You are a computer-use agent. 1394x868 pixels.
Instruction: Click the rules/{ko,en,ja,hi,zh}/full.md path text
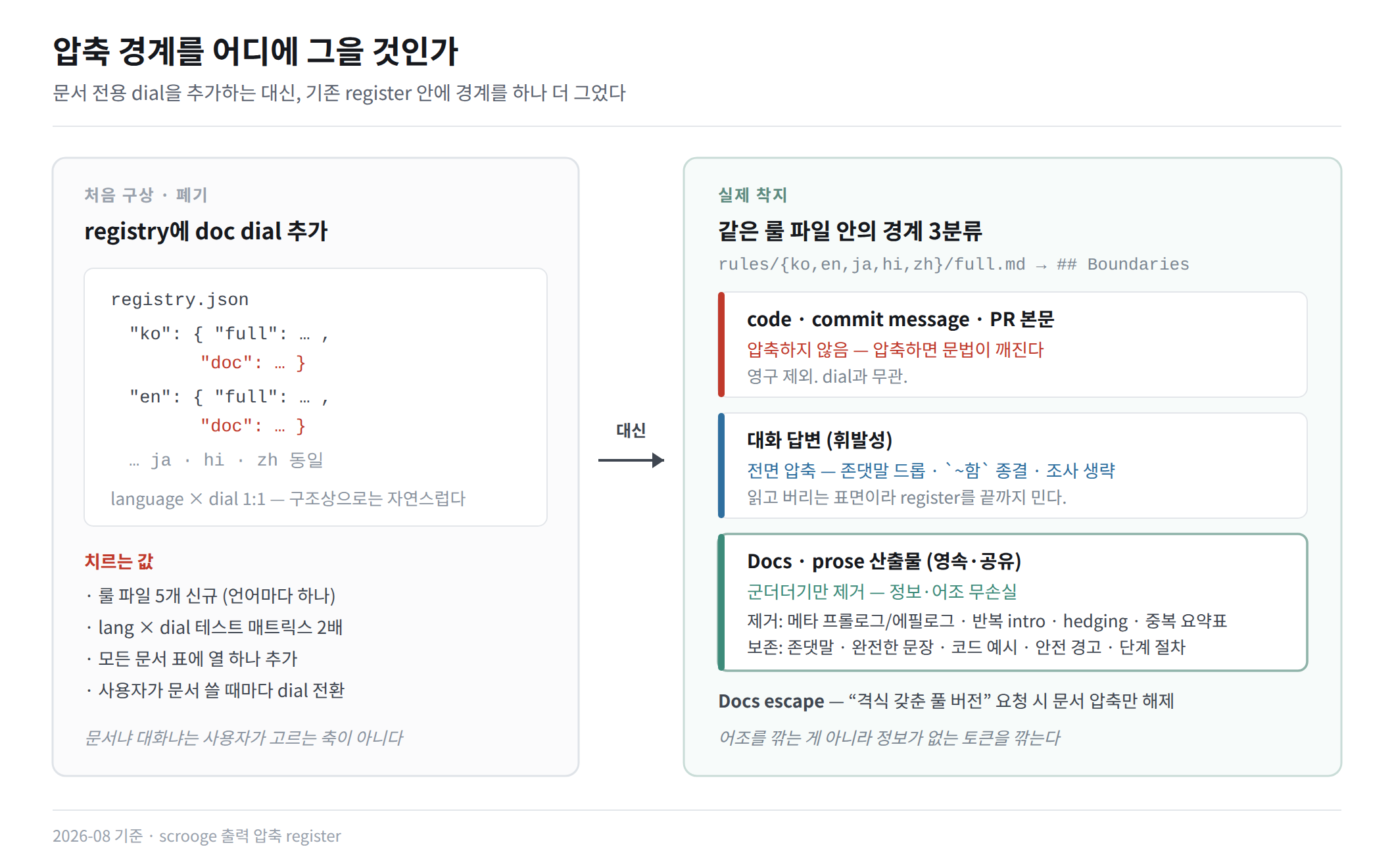pos(871,264)
